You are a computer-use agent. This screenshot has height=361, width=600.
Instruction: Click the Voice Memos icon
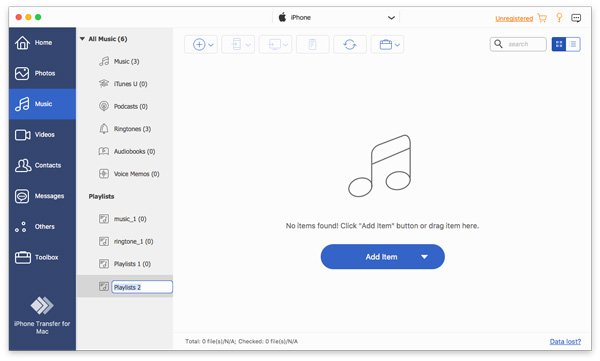[104, 174]
